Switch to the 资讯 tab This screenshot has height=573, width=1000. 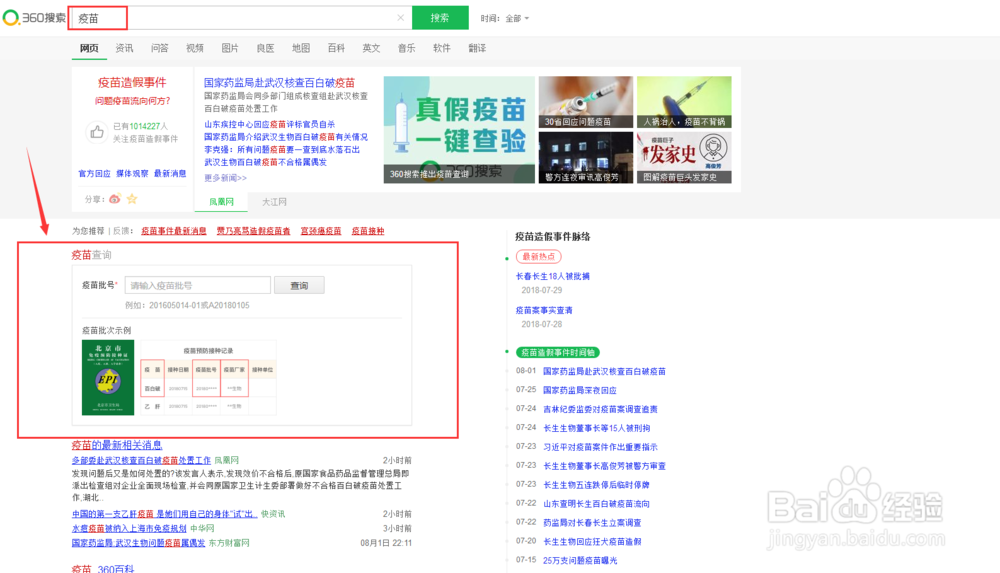(x=124, y=48)
